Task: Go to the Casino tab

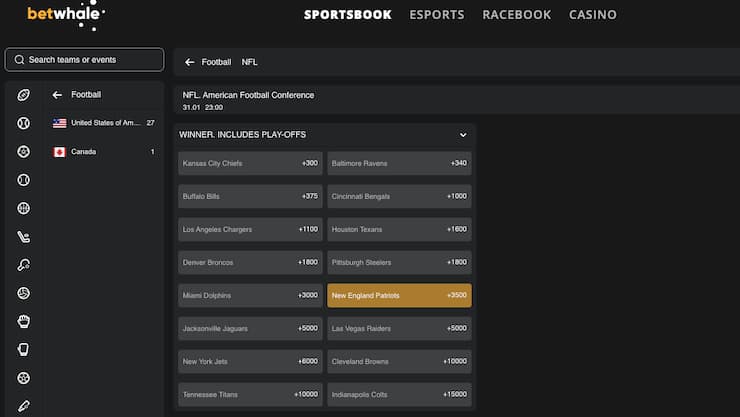Action: tap(592, 15)
